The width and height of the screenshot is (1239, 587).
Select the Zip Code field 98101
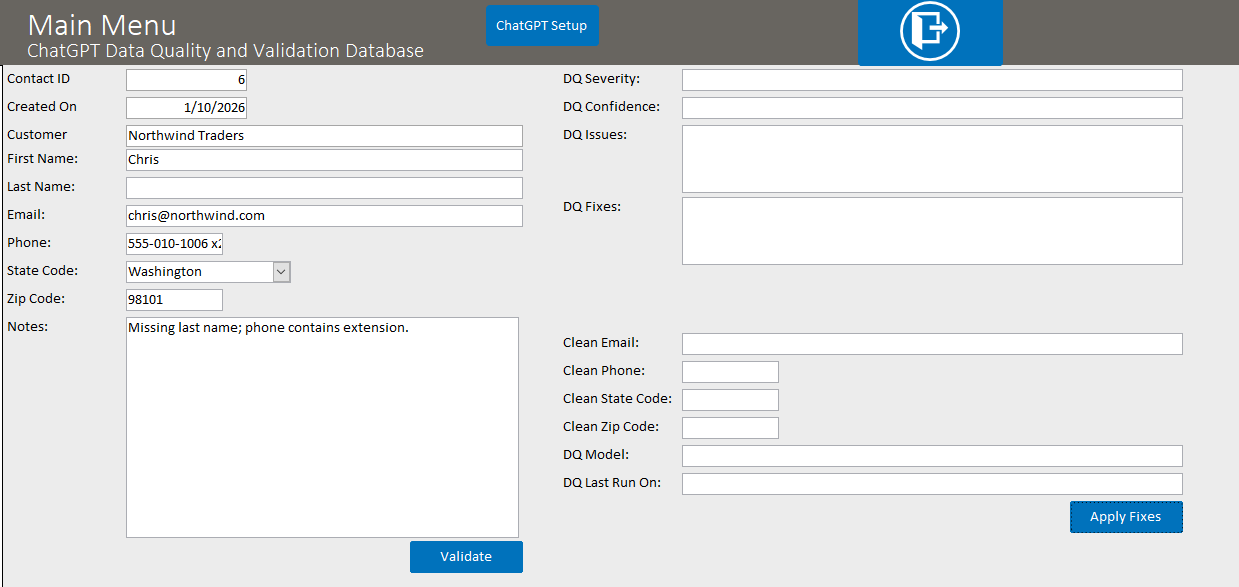174,300
